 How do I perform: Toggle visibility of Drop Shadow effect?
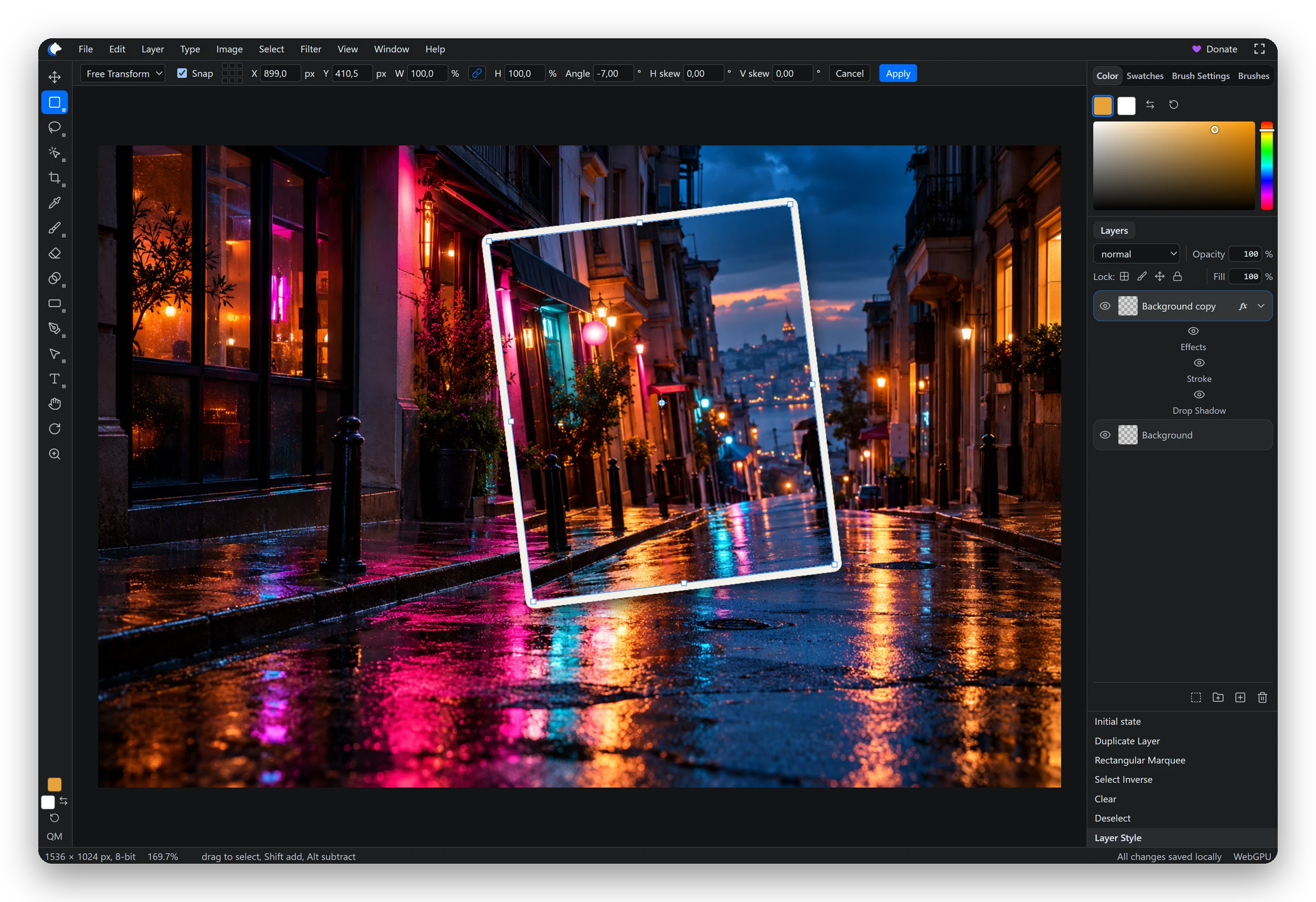[1199, 395]
